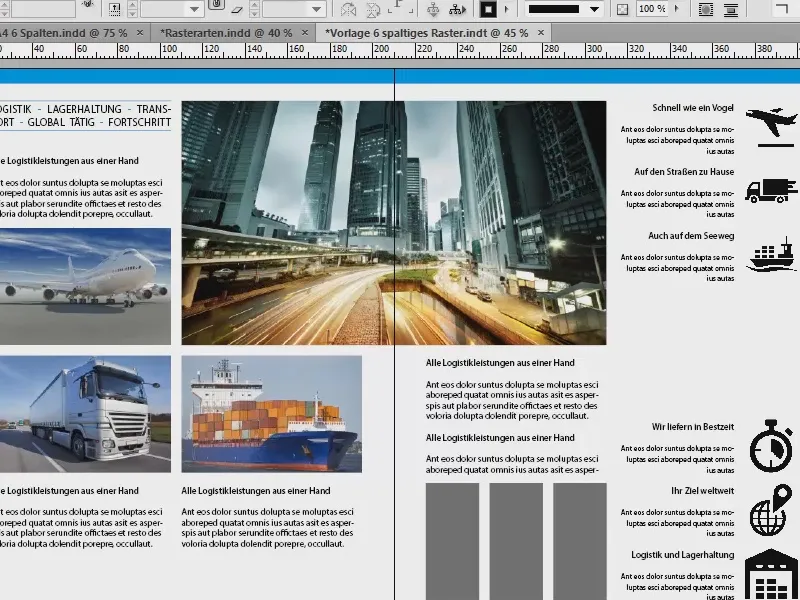Click the empty input field at far left
Screen dimensions: 800x600
click(x=43, y=9)
